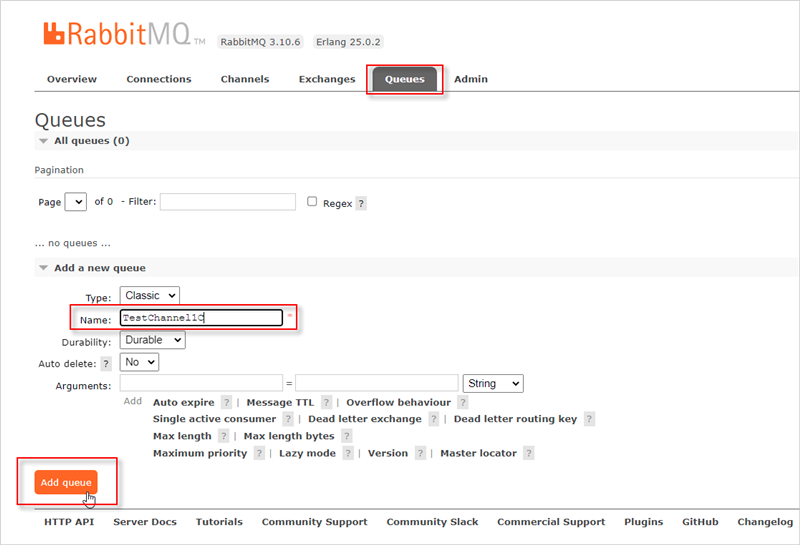Show help for Maximum priority
Screen dimensions: 800x545
[x=259, y=453]
